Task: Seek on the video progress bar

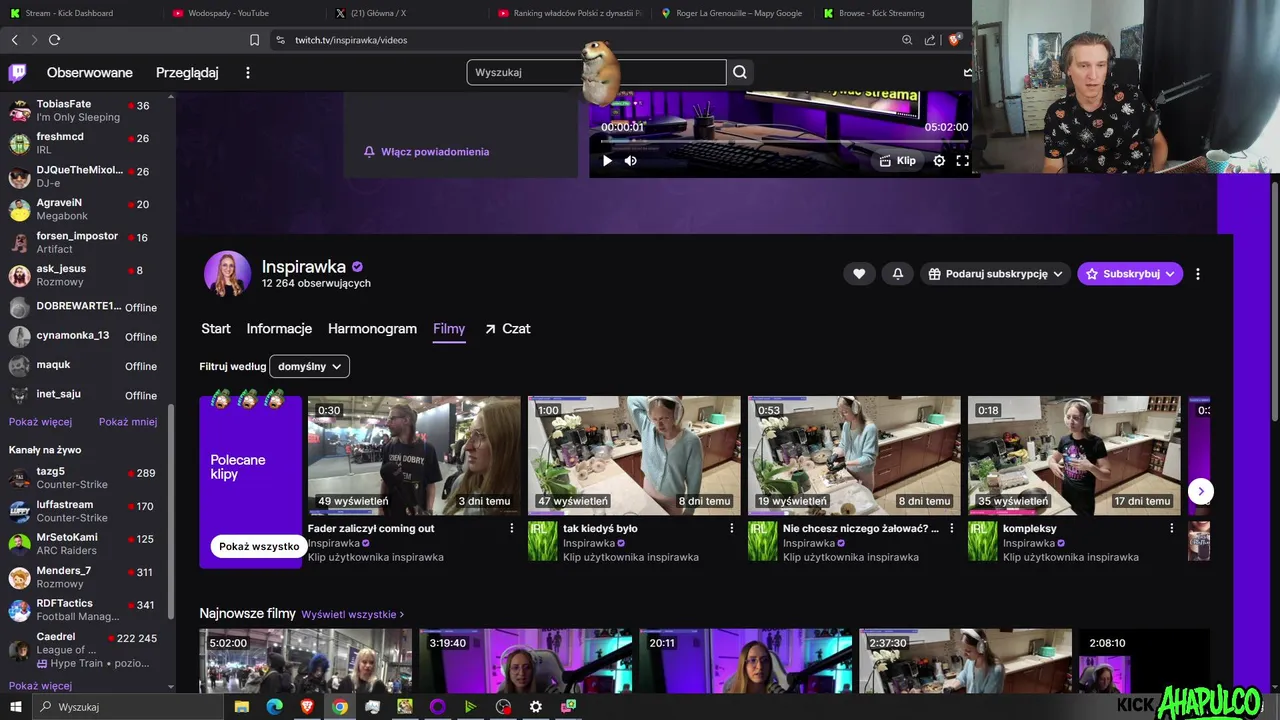Action: 784,141
